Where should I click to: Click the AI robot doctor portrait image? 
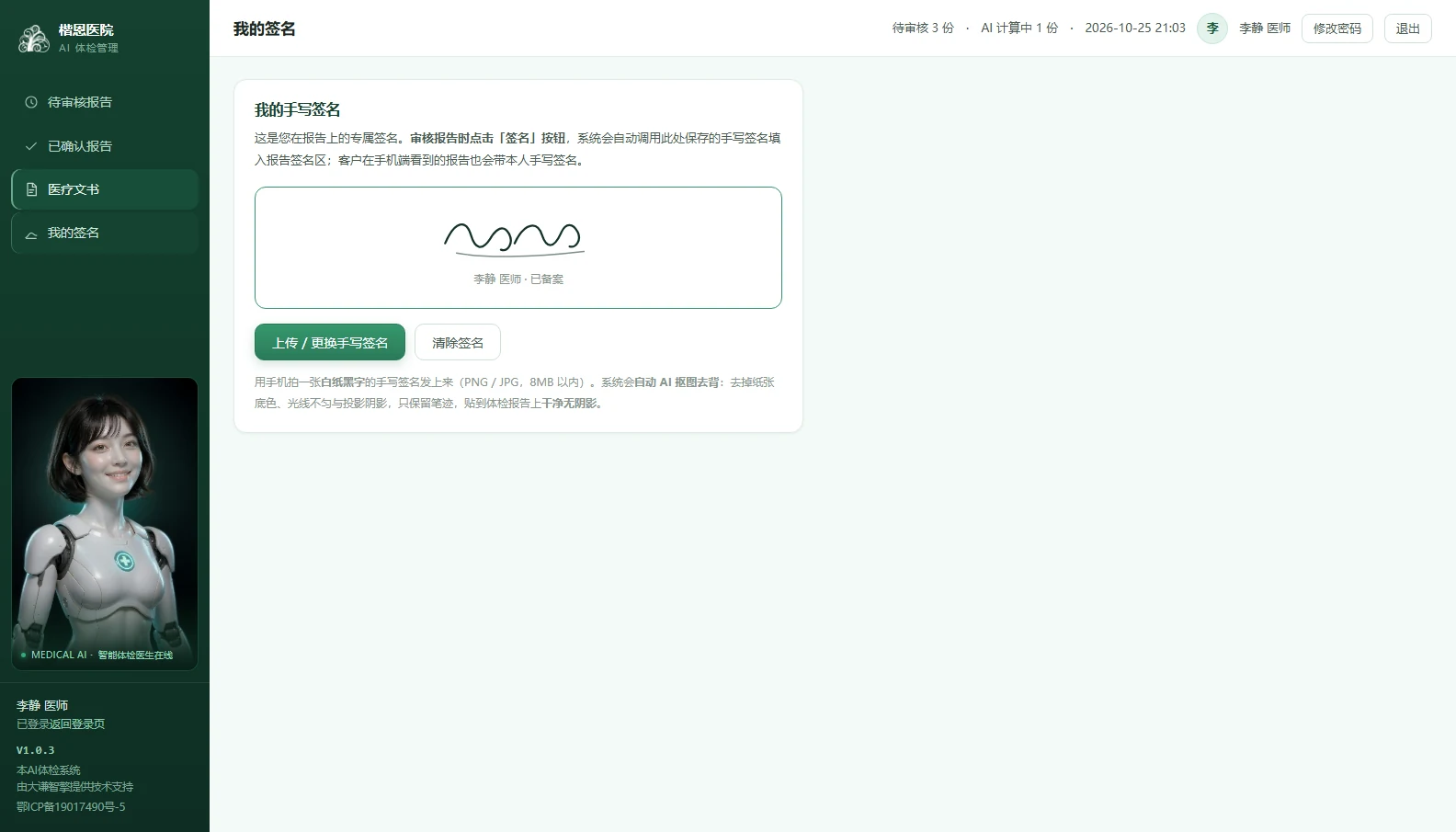click(x=105, y=524)
